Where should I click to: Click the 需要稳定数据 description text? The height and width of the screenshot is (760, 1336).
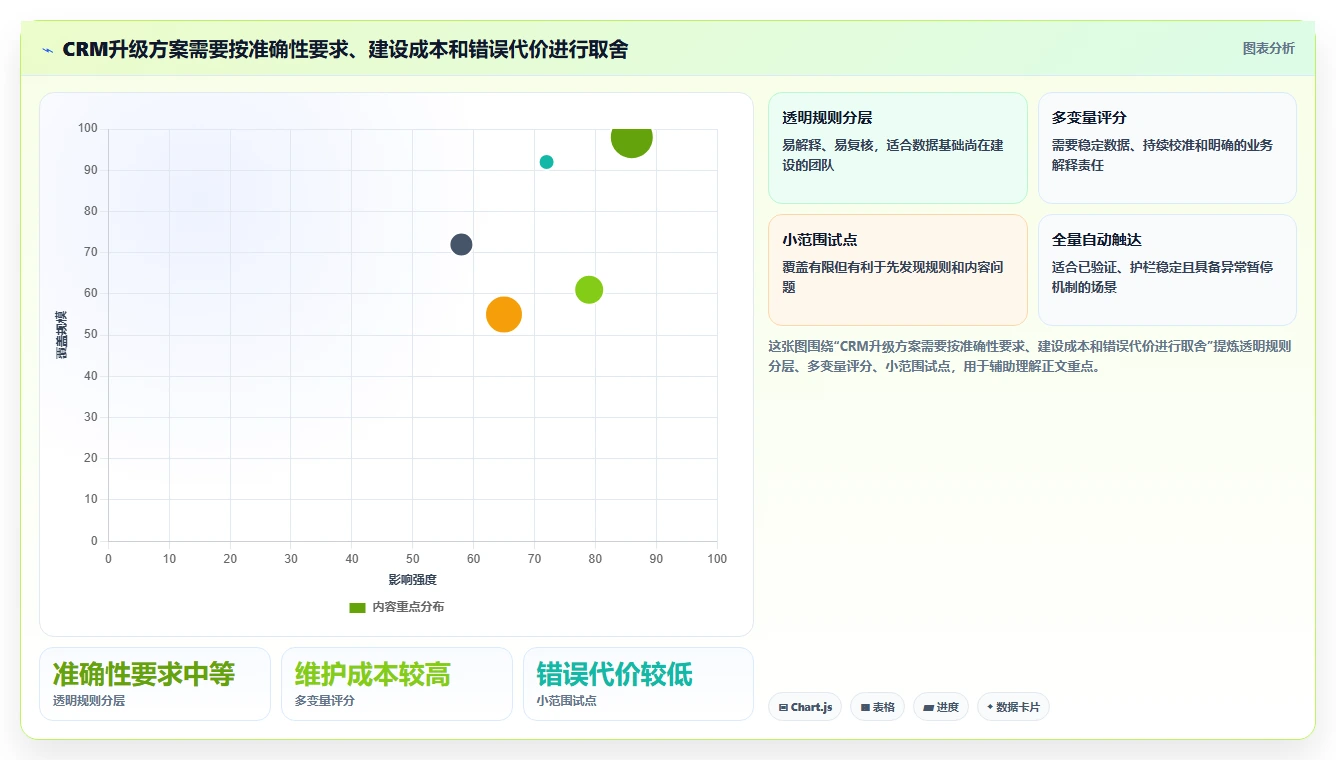[x=1163, y=155]
